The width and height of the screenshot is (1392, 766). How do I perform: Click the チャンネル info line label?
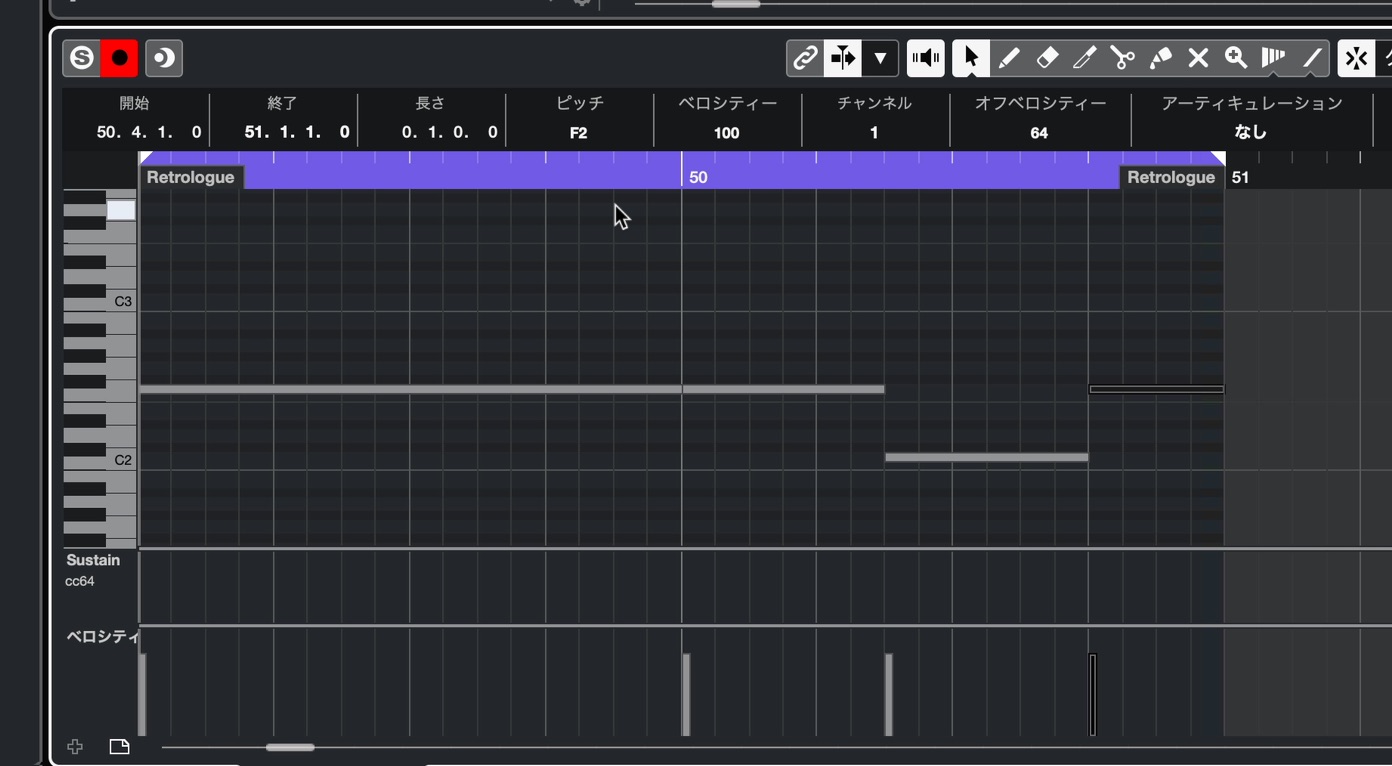pyautogui.click(x=874, y=103)
